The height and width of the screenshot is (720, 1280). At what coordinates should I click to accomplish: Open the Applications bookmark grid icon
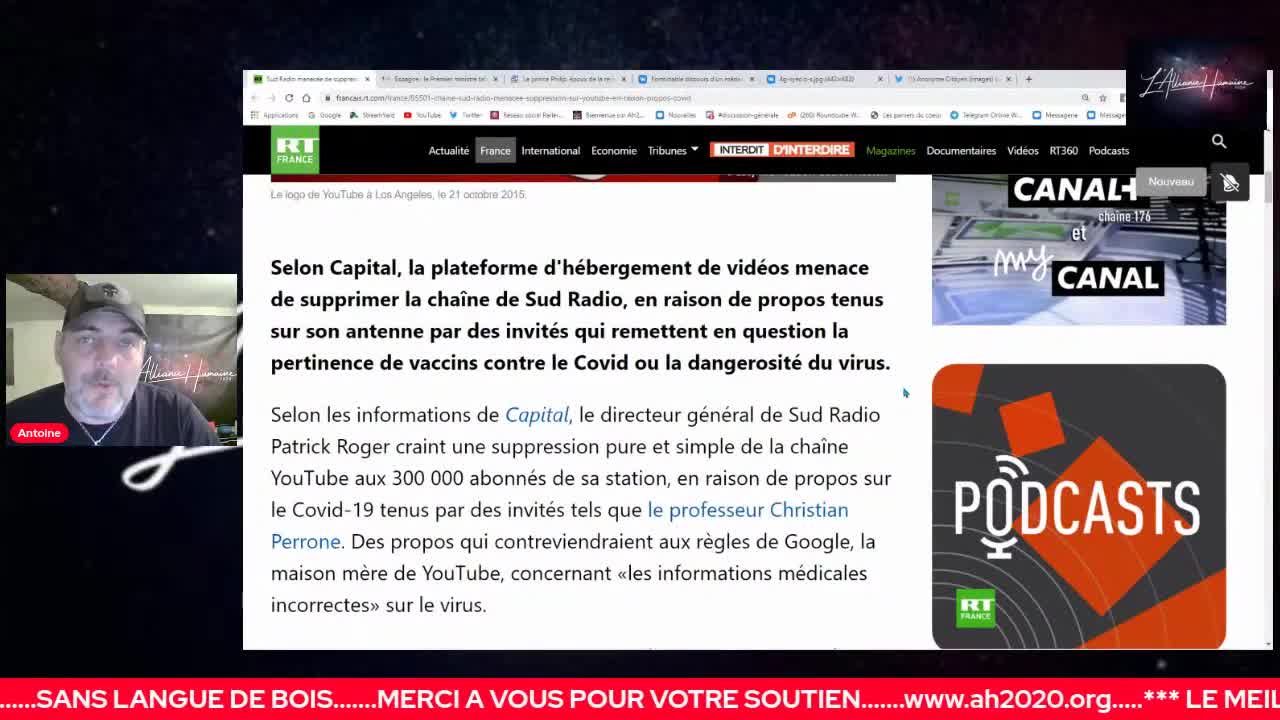click(255, 115)
